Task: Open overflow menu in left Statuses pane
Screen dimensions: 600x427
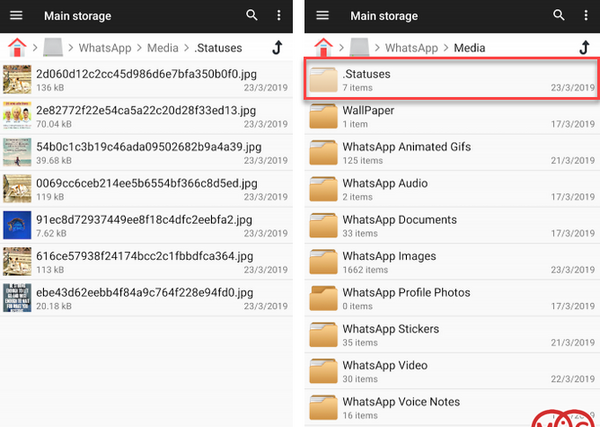Action: (279, 15)
